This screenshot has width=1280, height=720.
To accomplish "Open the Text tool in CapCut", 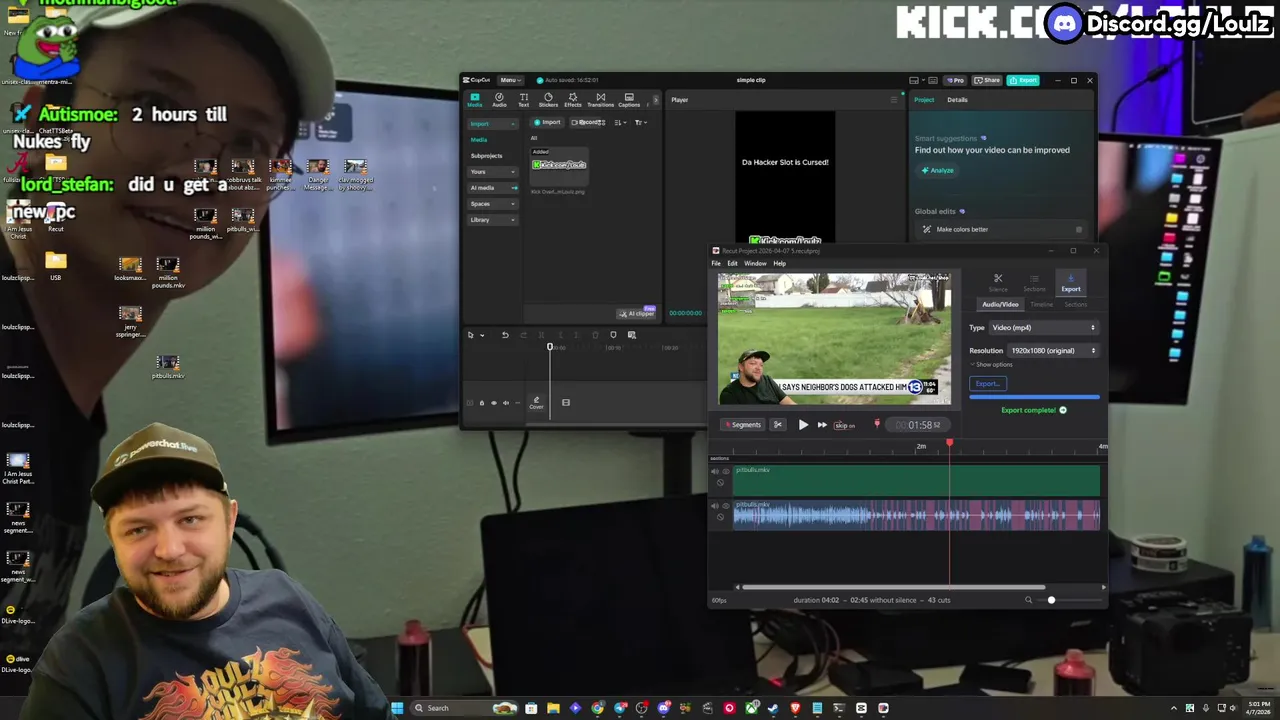I will click(523, 100).
